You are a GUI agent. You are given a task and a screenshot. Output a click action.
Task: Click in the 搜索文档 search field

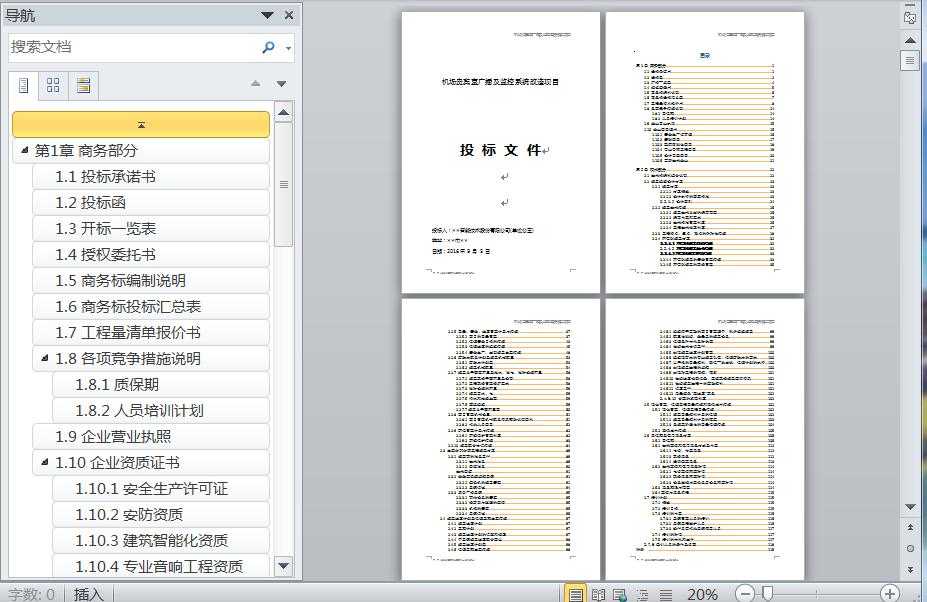pos(130,47)
